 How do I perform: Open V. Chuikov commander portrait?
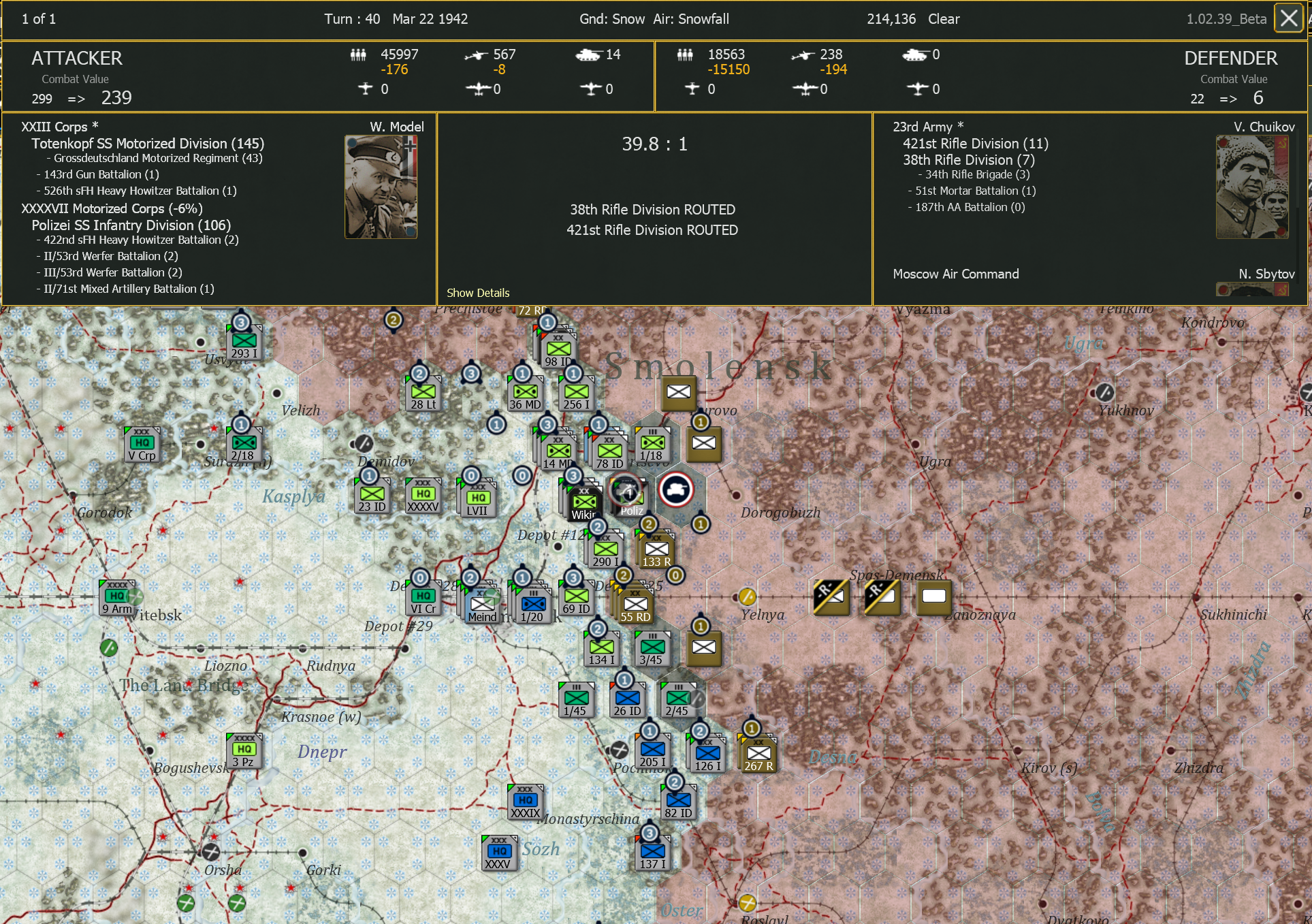(1252, 187)
